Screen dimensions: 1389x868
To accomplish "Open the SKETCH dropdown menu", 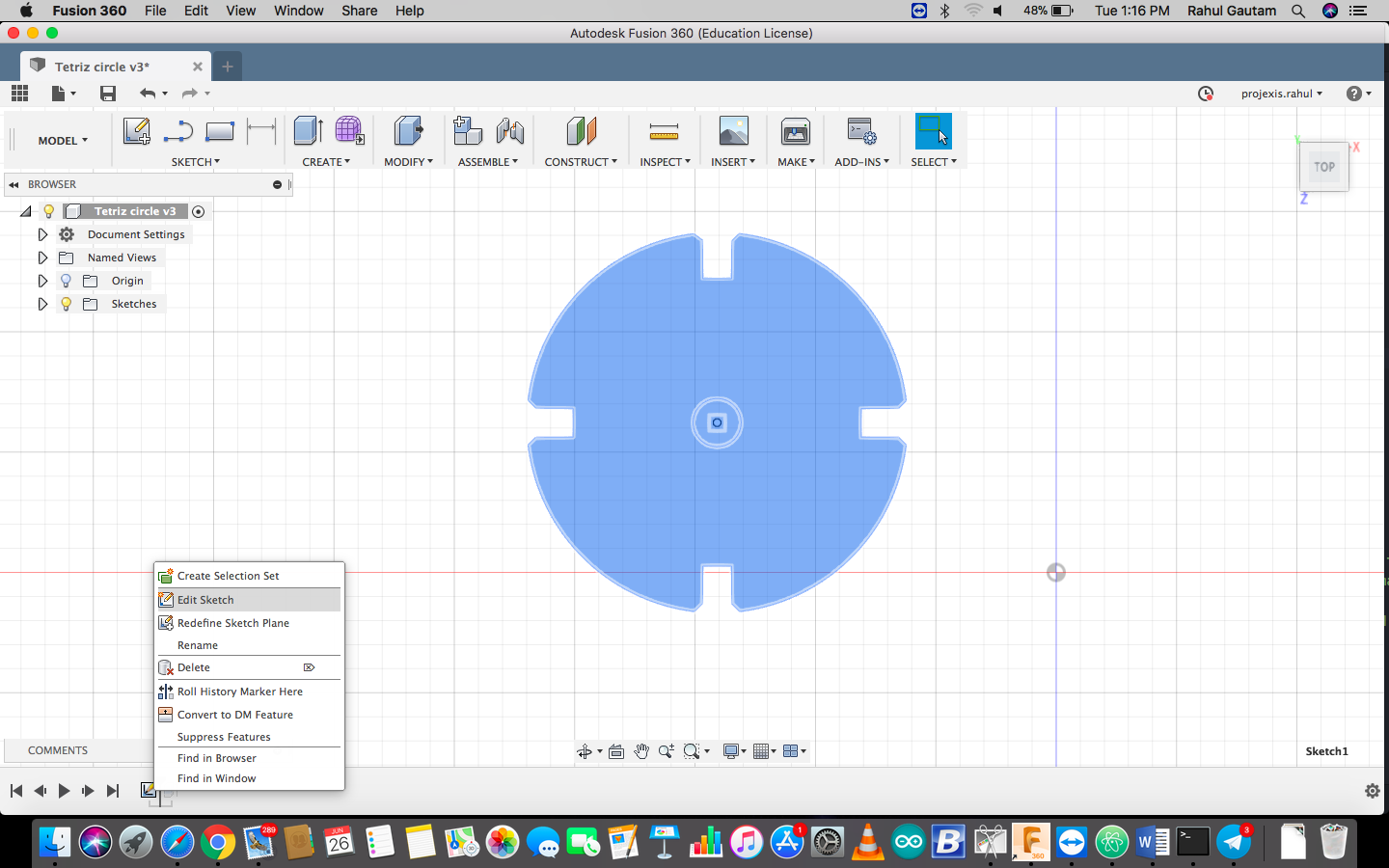I will [196, 162].
